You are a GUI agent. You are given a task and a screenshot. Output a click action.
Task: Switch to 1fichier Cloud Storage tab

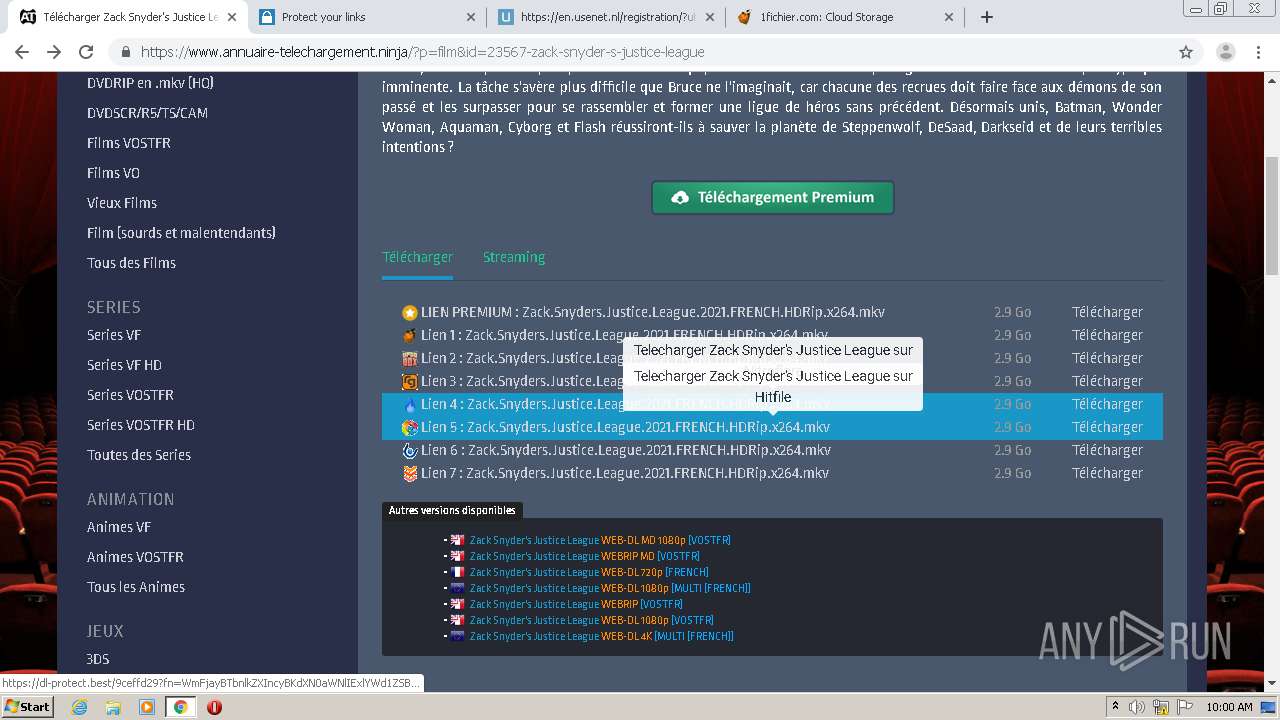(x=845, y=17)
